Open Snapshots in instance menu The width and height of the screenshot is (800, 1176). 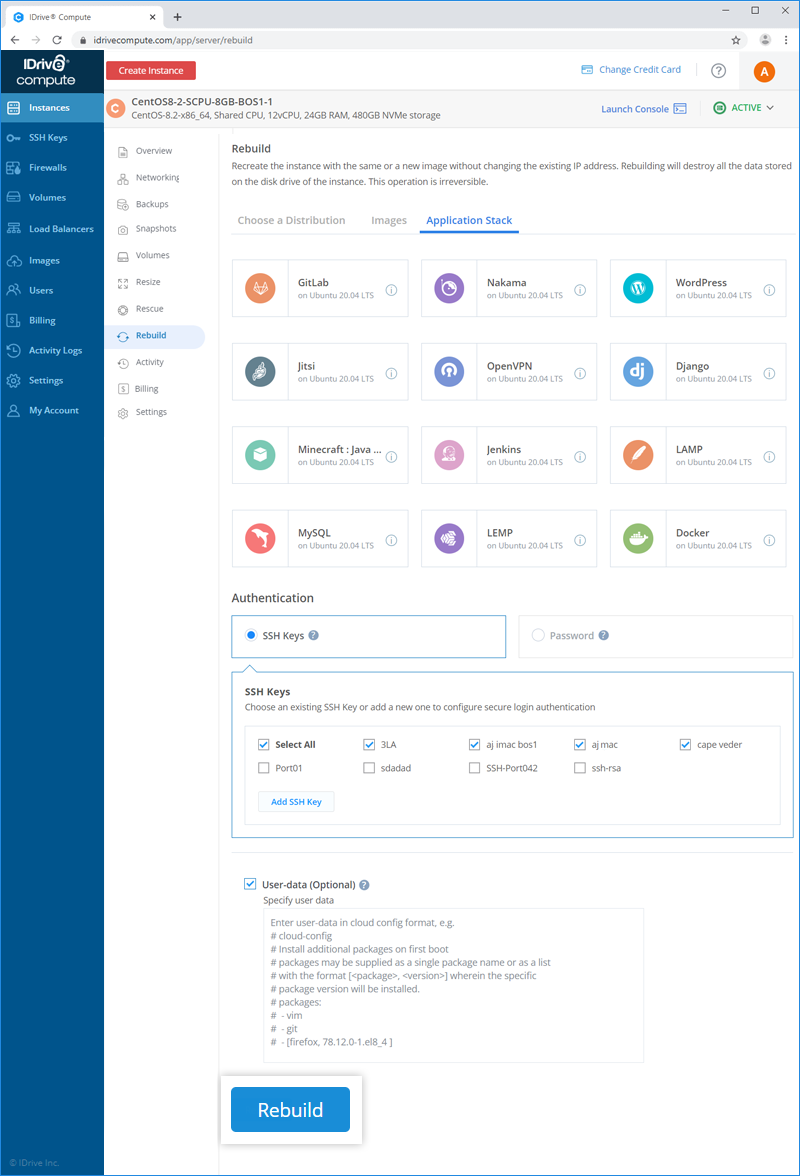(154, 229)
